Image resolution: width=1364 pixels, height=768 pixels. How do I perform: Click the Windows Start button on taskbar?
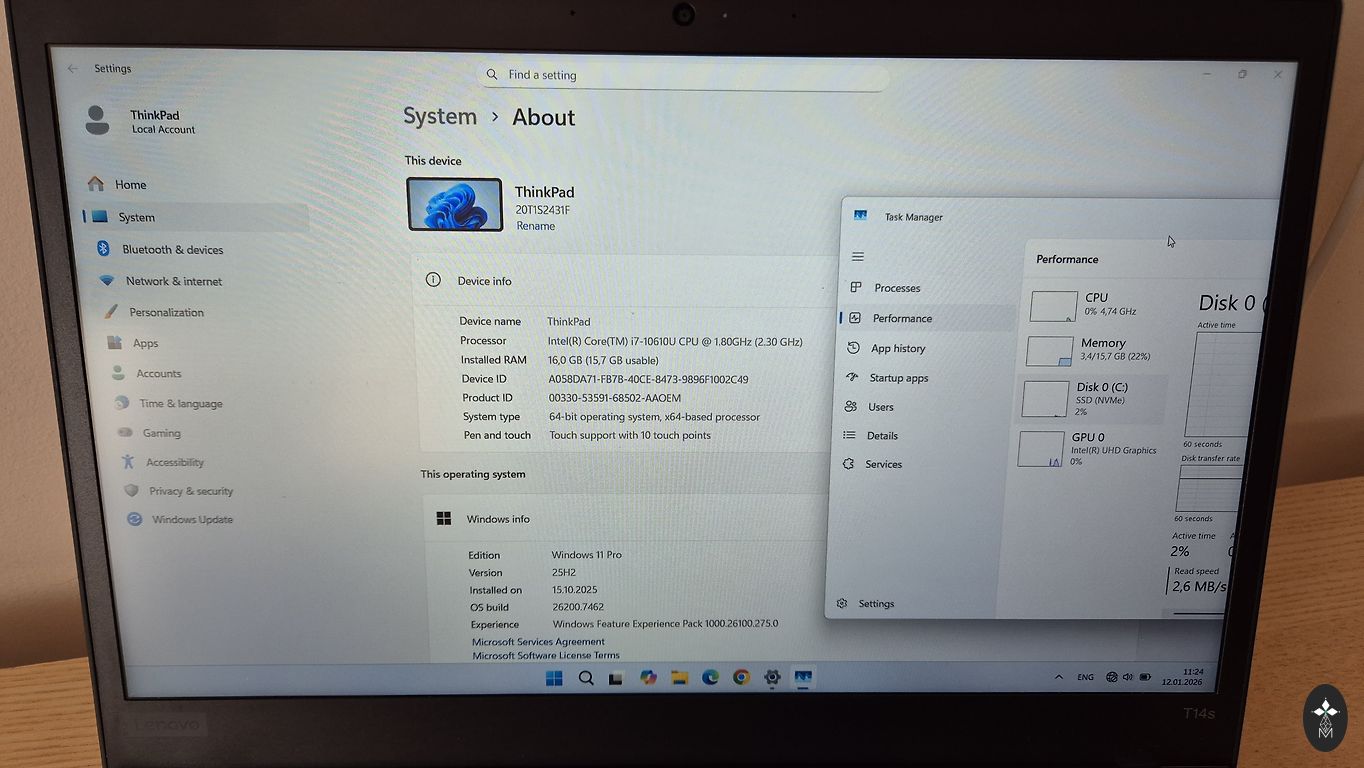click(x=554, y=678)
